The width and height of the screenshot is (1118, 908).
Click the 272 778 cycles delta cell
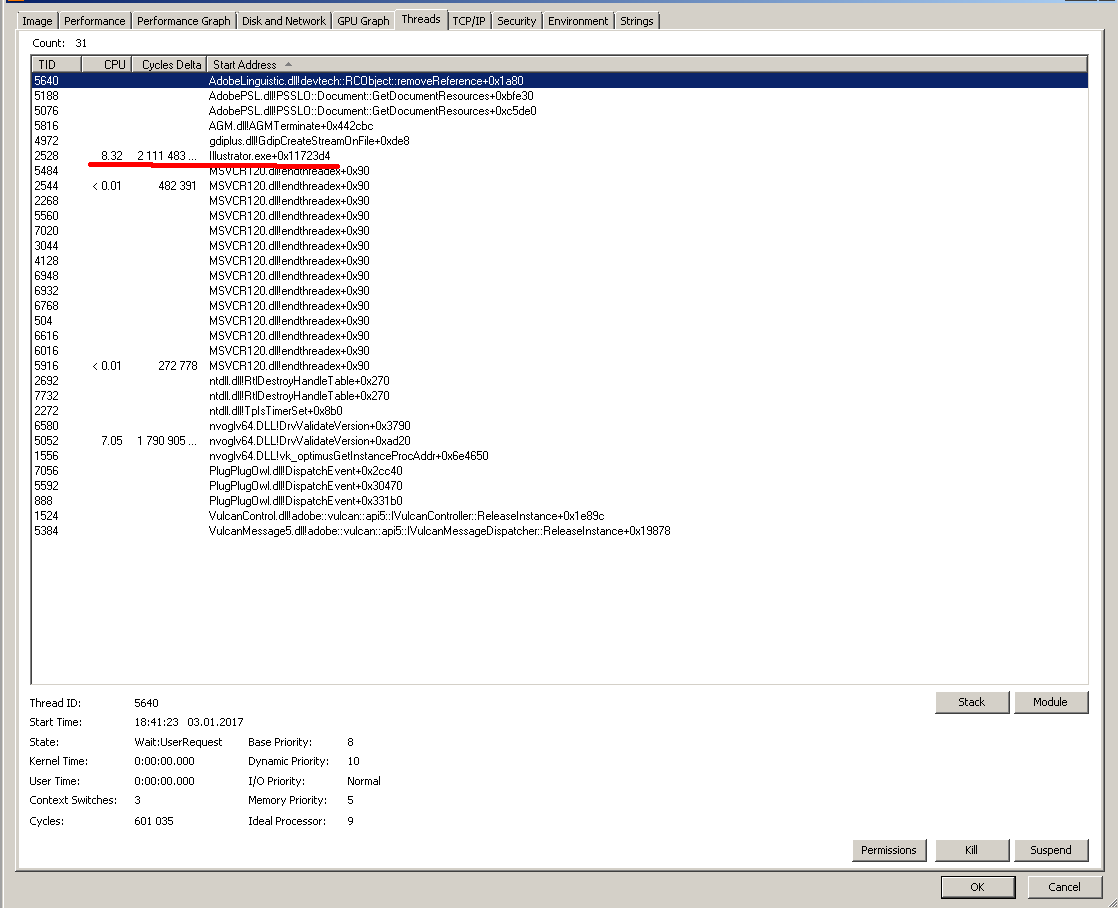pos(178,365)
